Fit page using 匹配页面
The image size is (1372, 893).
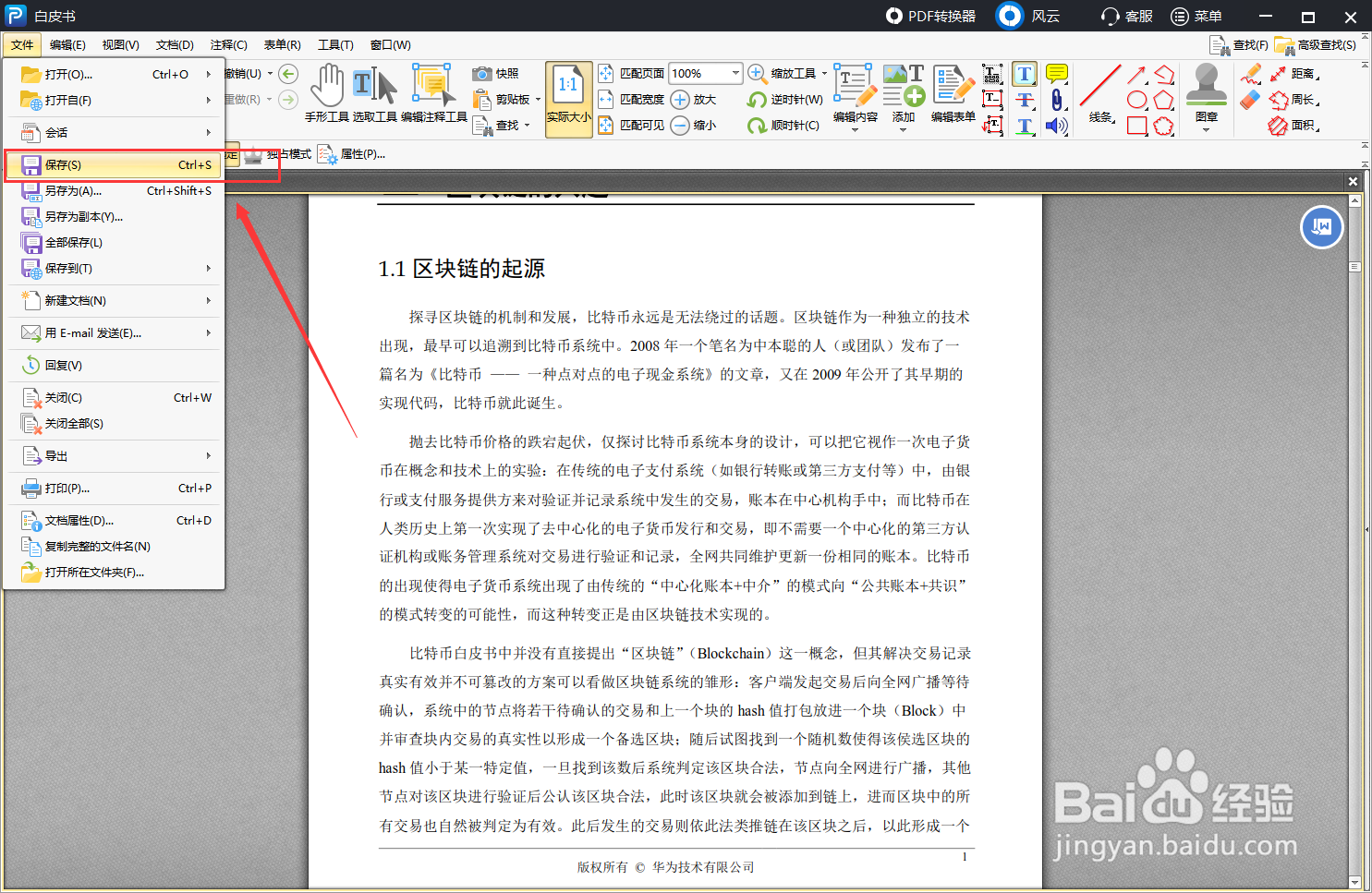(631, 74)
